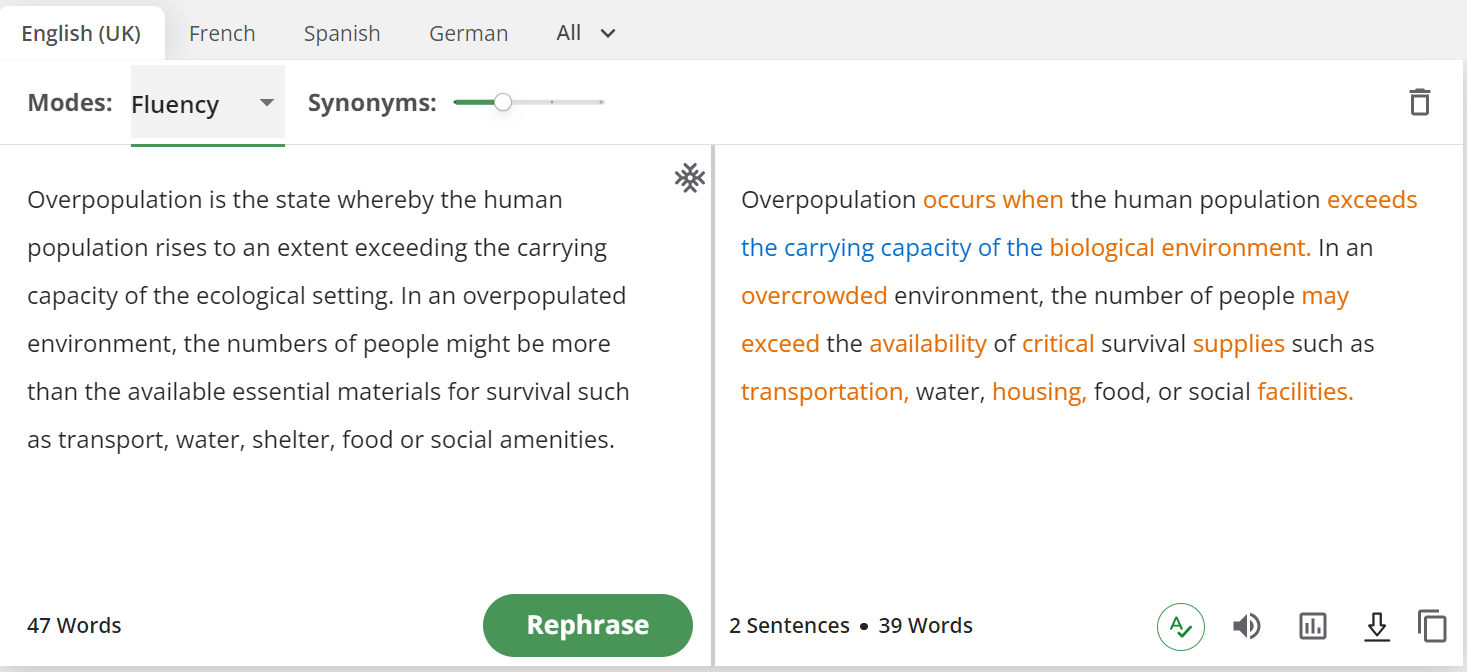Select the German language tab
This screenshot has width=1467, height=672.
[468, 34]
